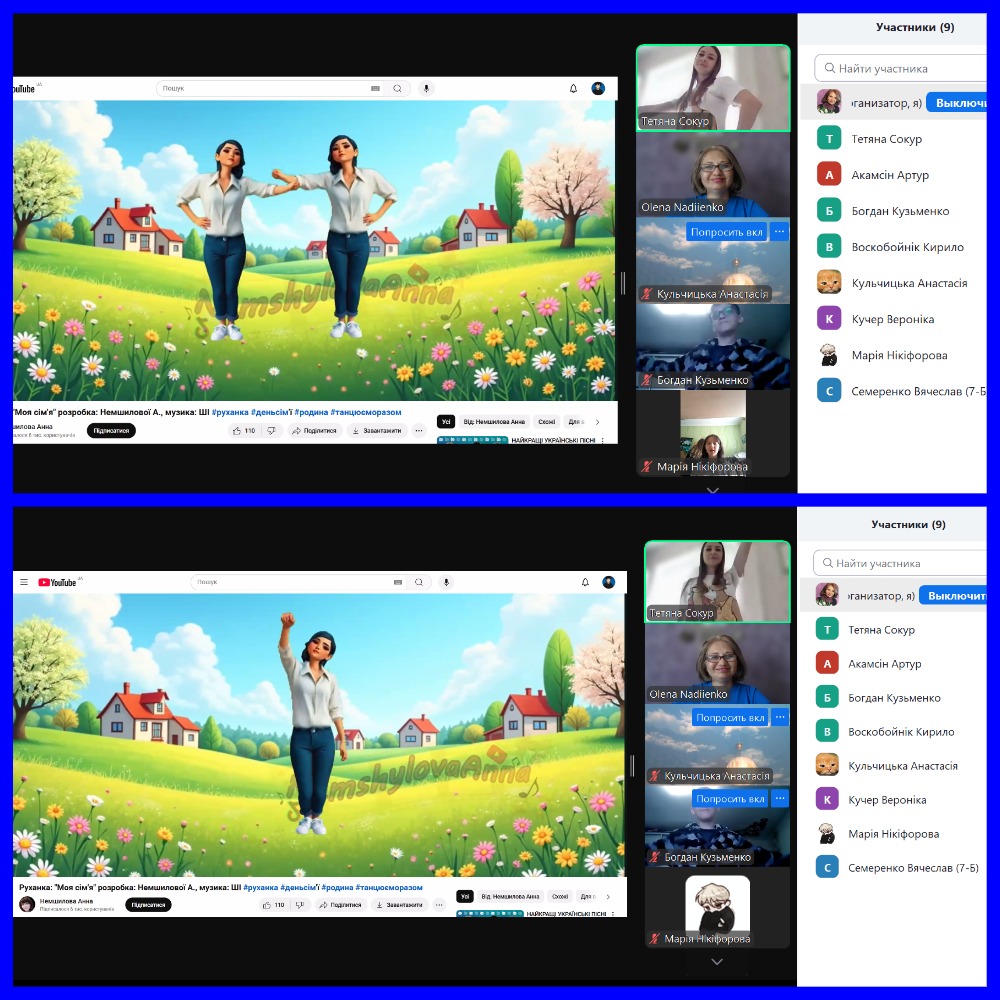Expand more video tiles chevron in top screenshot
This screenshot has height=1000, width=1000.
(x=712, y=490)
